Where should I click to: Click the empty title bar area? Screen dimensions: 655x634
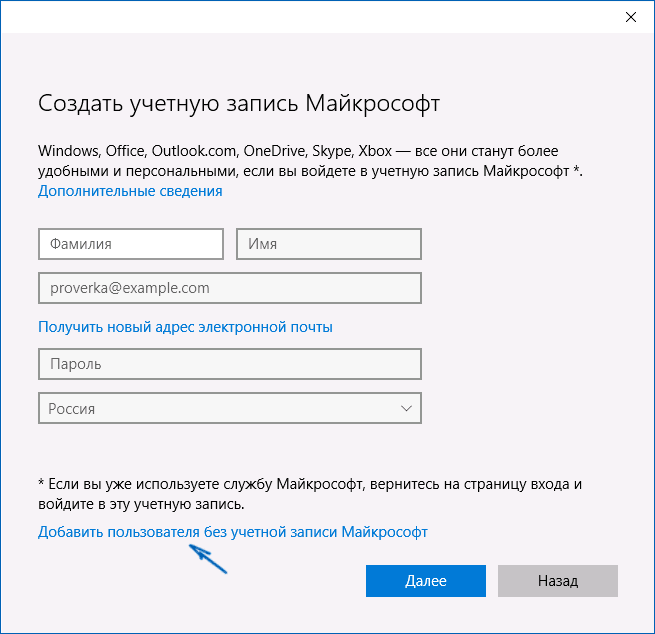tap(300, 17)
